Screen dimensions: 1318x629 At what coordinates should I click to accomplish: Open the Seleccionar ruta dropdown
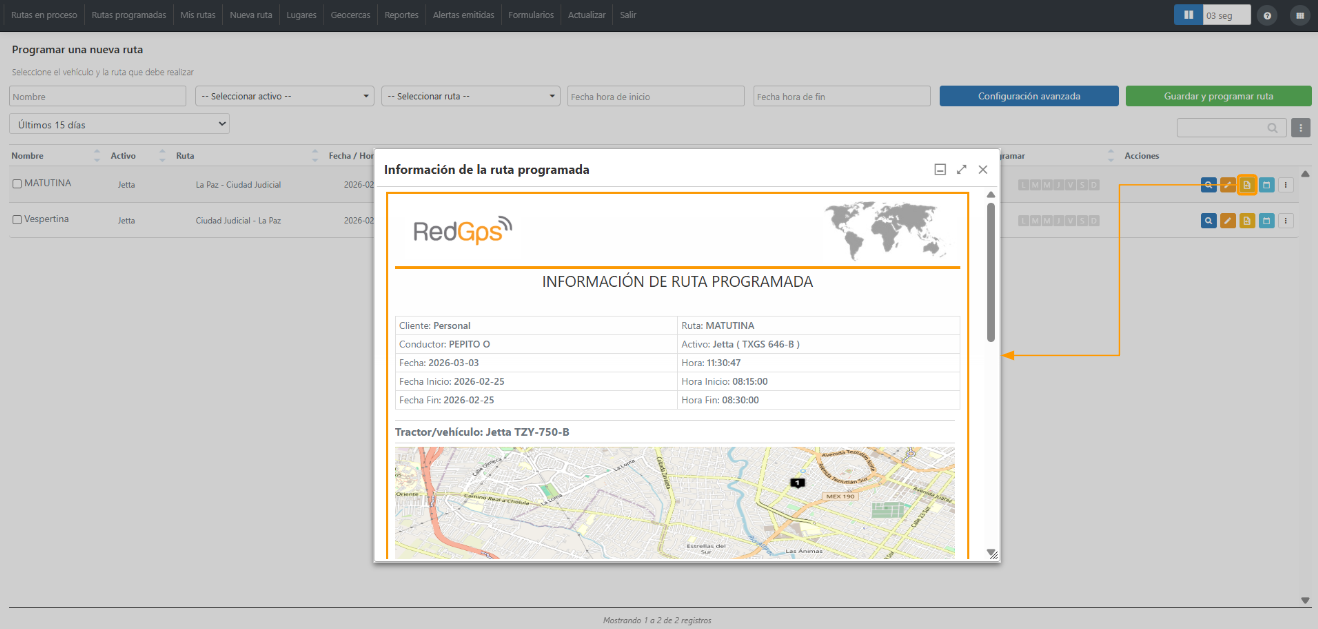[471, 96]
